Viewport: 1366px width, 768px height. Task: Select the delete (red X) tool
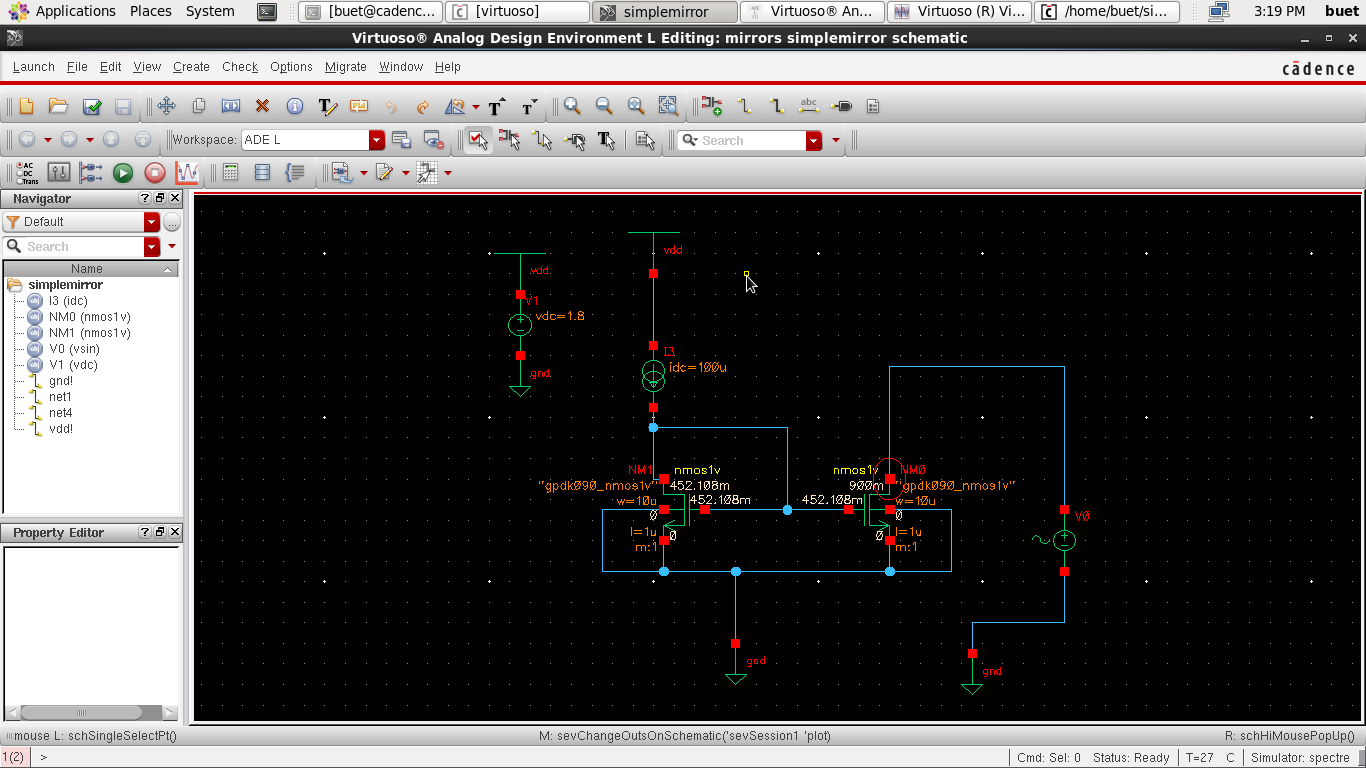tap(262, 107)
